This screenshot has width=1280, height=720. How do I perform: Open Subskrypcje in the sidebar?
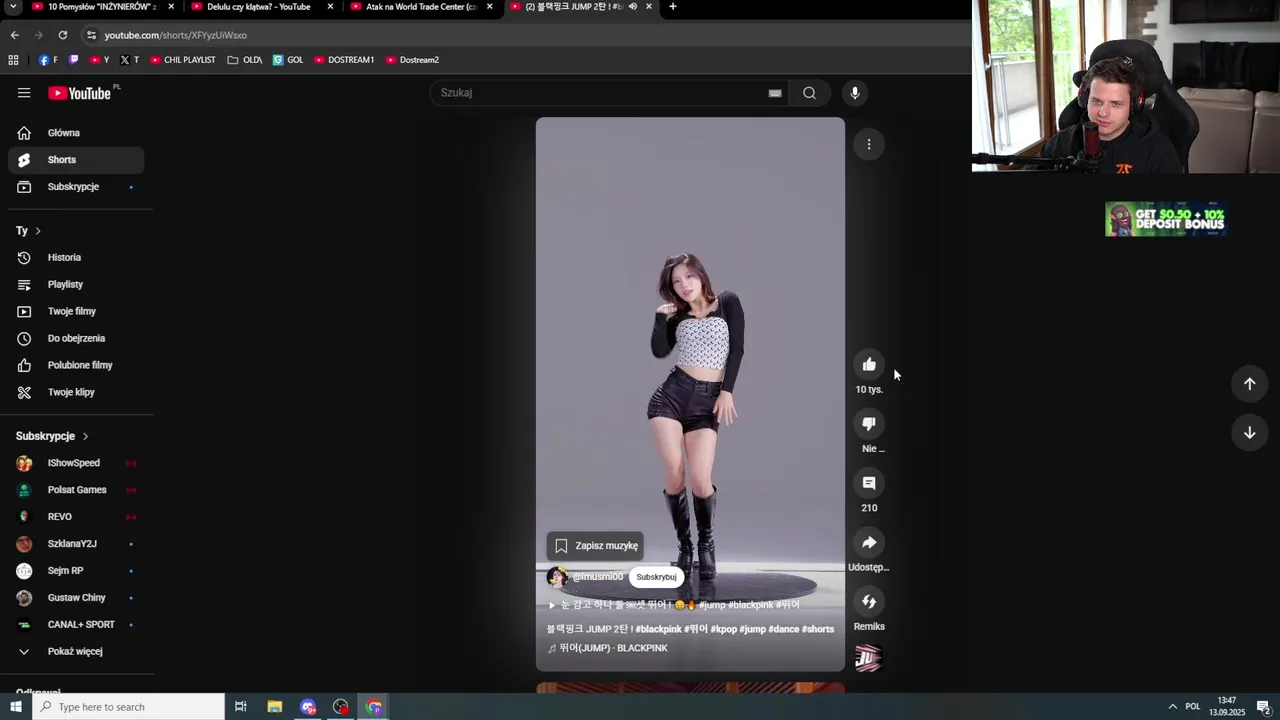76,187
